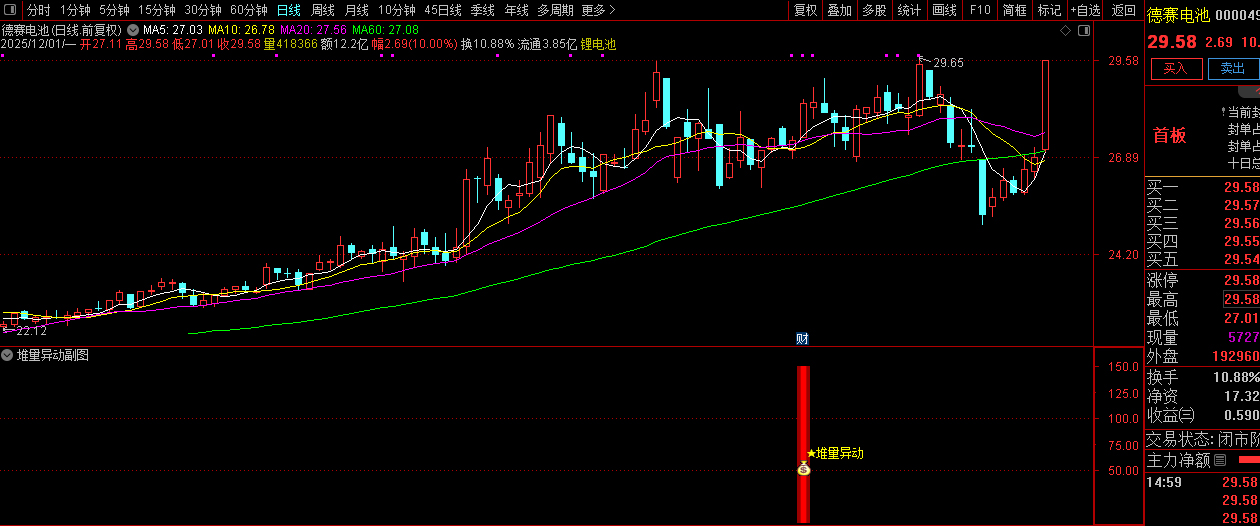This screenshot has height=526, width=1260.
Task: Select the 10分钟 period
Action: 396,10
